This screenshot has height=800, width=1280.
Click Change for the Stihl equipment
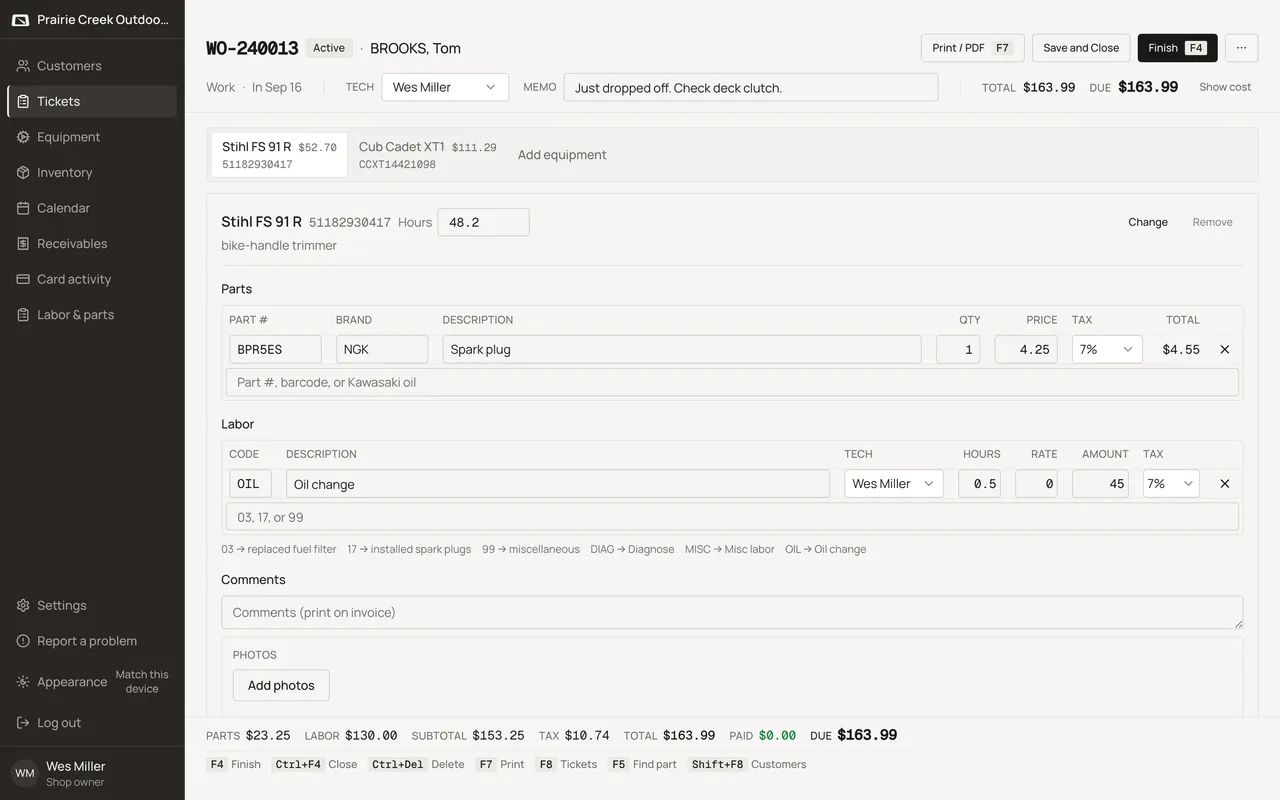point(1148,222)
